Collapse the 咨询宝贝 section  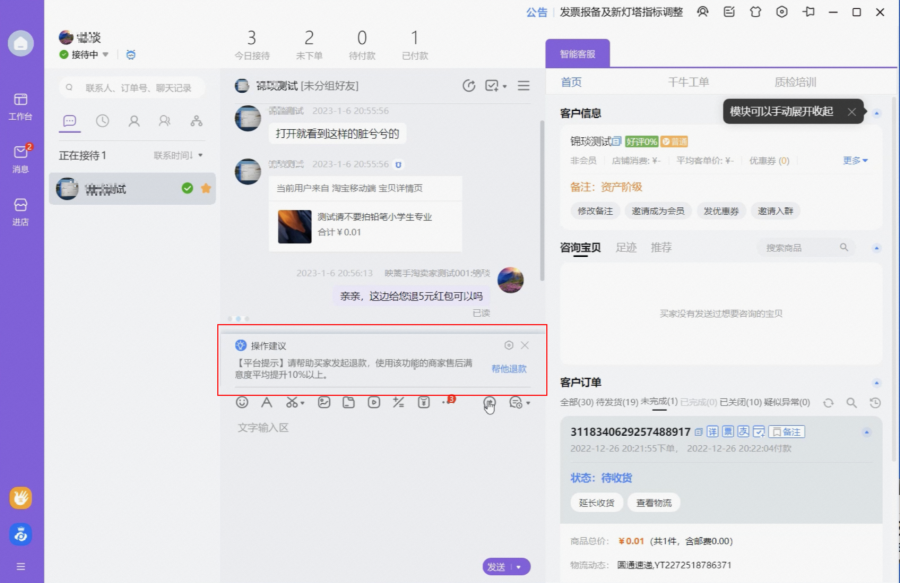(876, 248)
